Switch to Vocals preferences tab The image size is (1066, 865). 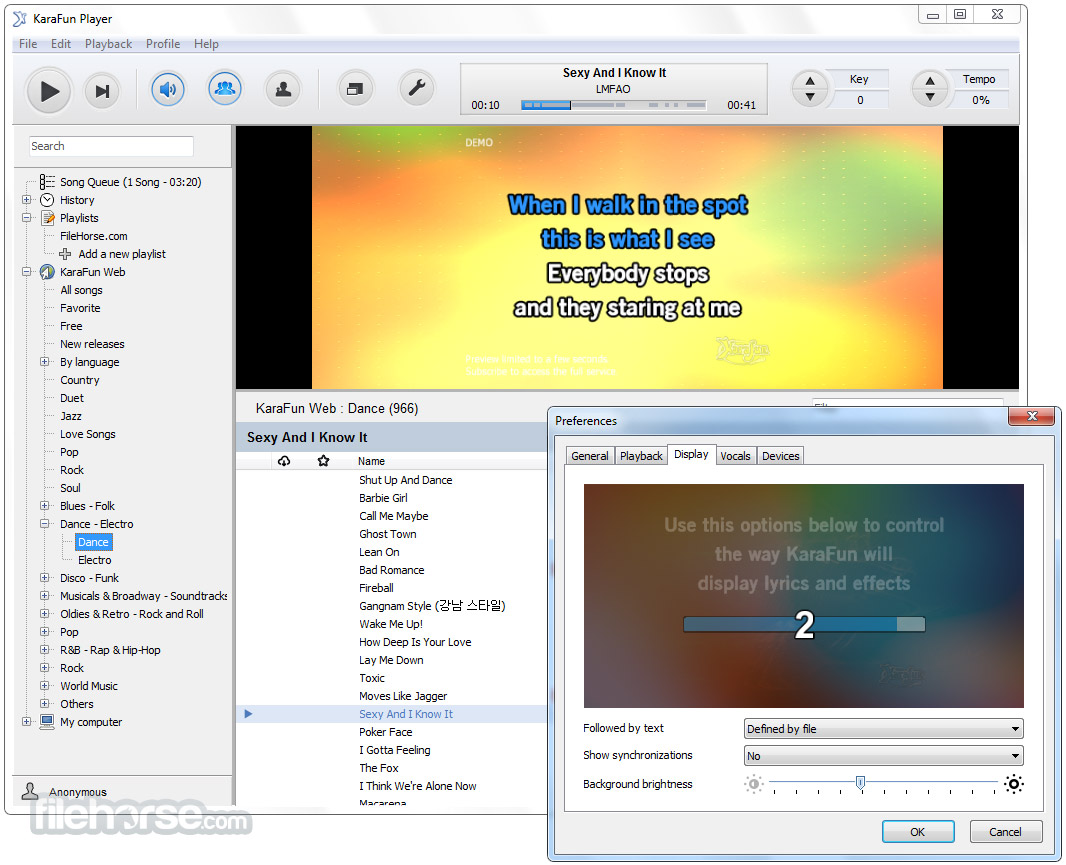[735, 456]
